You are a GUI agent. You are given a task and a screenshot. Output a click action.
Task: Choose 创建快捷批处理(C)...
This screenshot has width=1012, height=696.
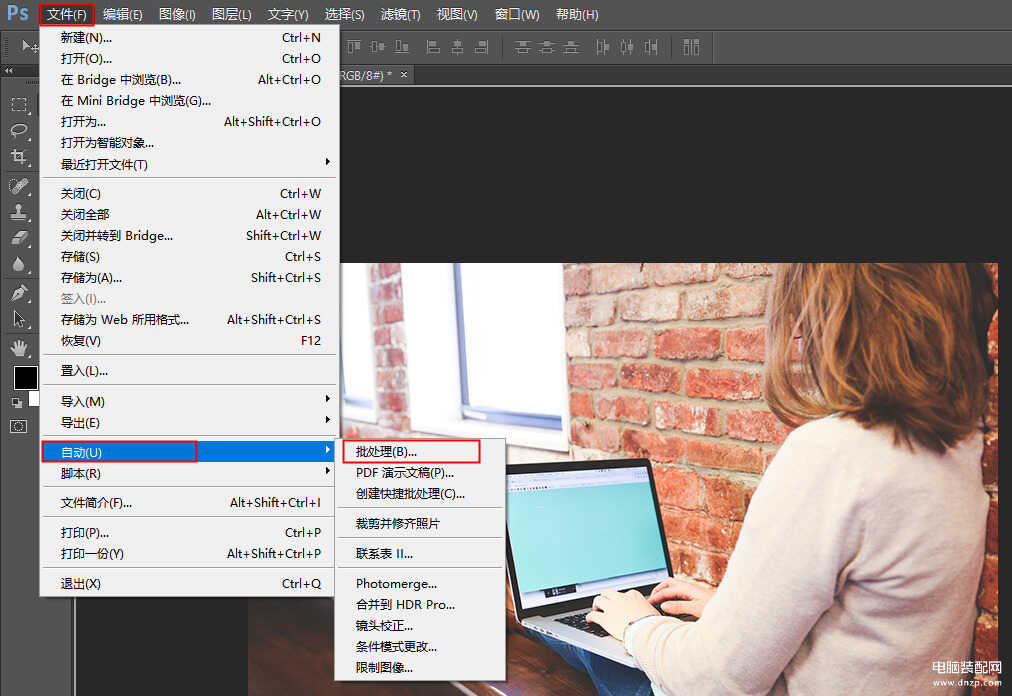pyautogui.click(x=420, y=494)
